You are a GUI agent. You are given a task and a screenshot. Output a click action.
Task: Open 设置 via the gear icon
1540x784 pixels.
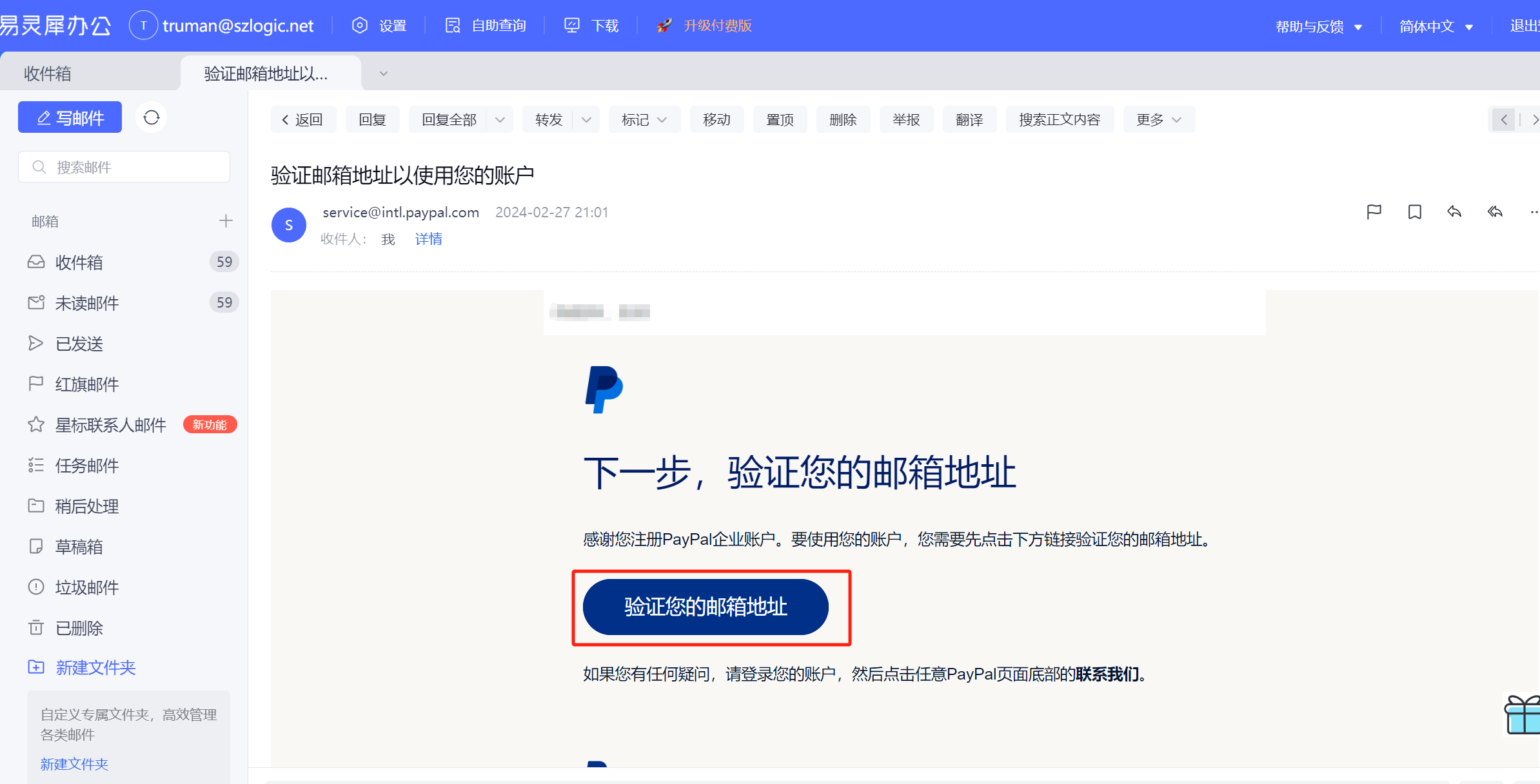pos(360,24)
